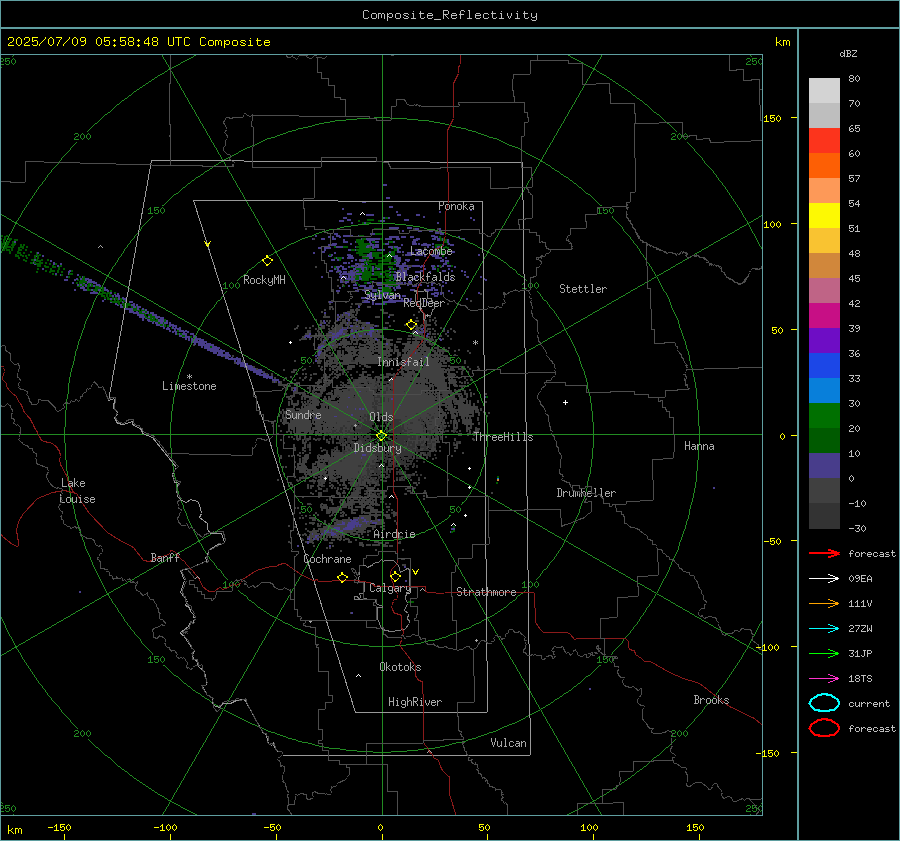Click the dBZ legend heading
This screenshot has width=900, height=841.
pyautogui.click(x=848, y=53)
